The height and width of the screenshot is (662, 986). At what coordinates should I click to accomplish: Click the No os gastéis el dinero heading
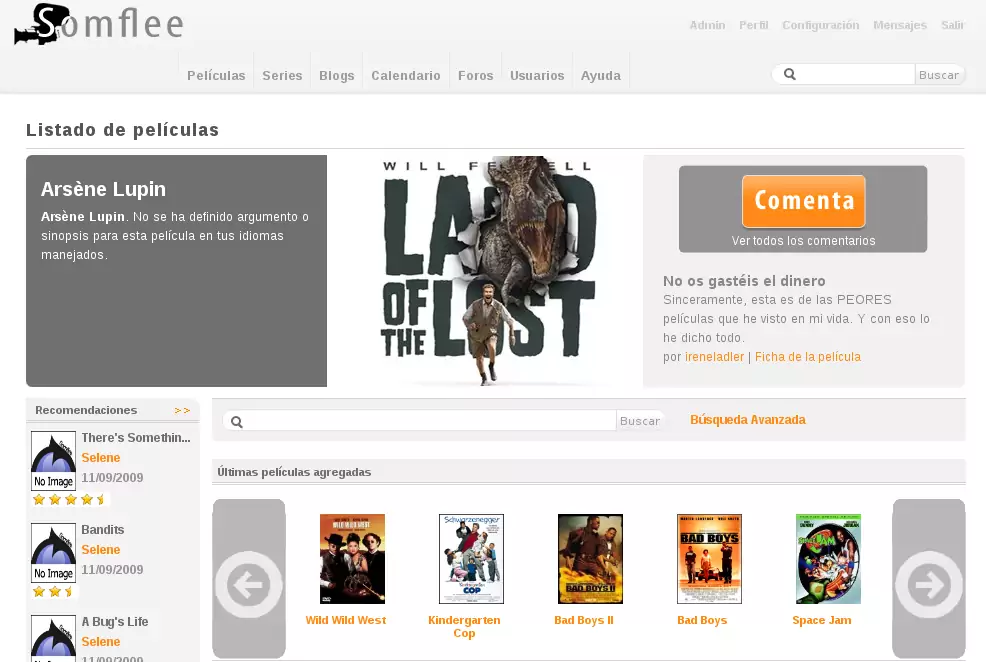pos(744,281)
